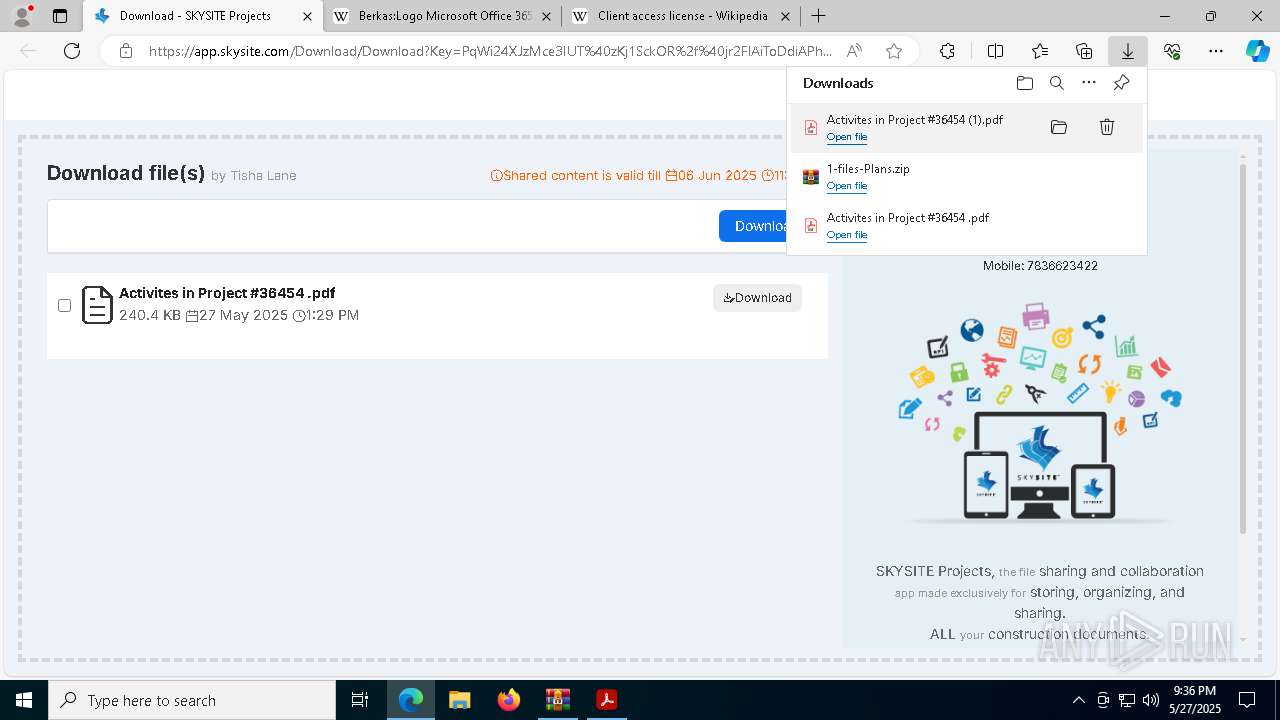
Task: Switch to Client access license Wikipedia tab
Action: coord(683,16)
